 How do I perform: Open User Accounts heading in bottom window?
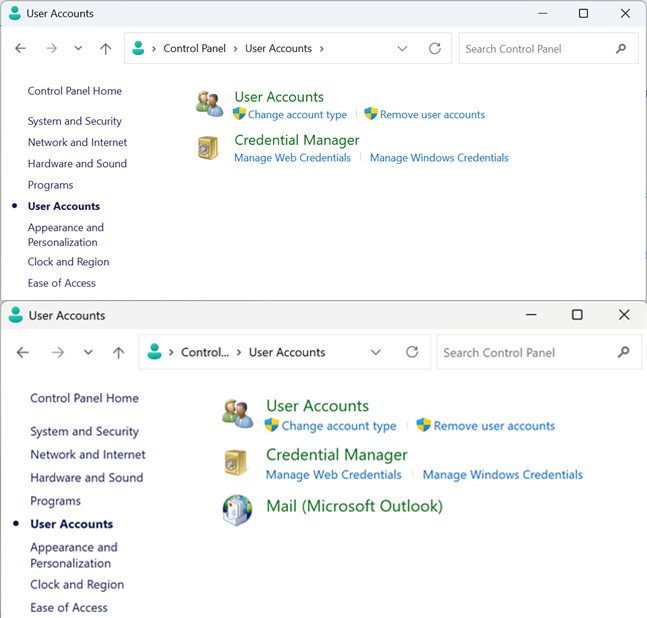[317, 406]
